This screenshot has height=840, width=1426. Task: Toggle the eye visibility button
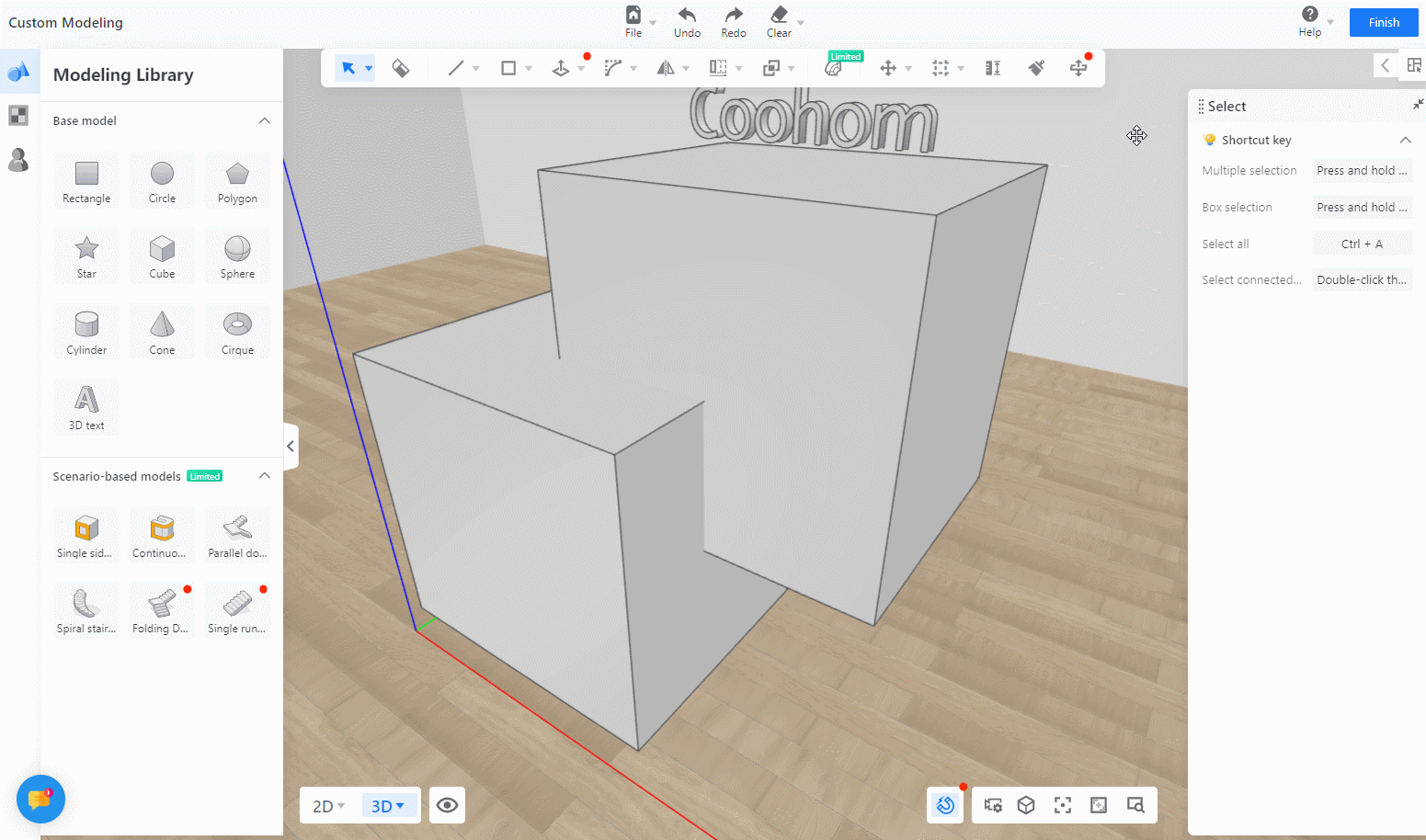[x=447, y=805]
